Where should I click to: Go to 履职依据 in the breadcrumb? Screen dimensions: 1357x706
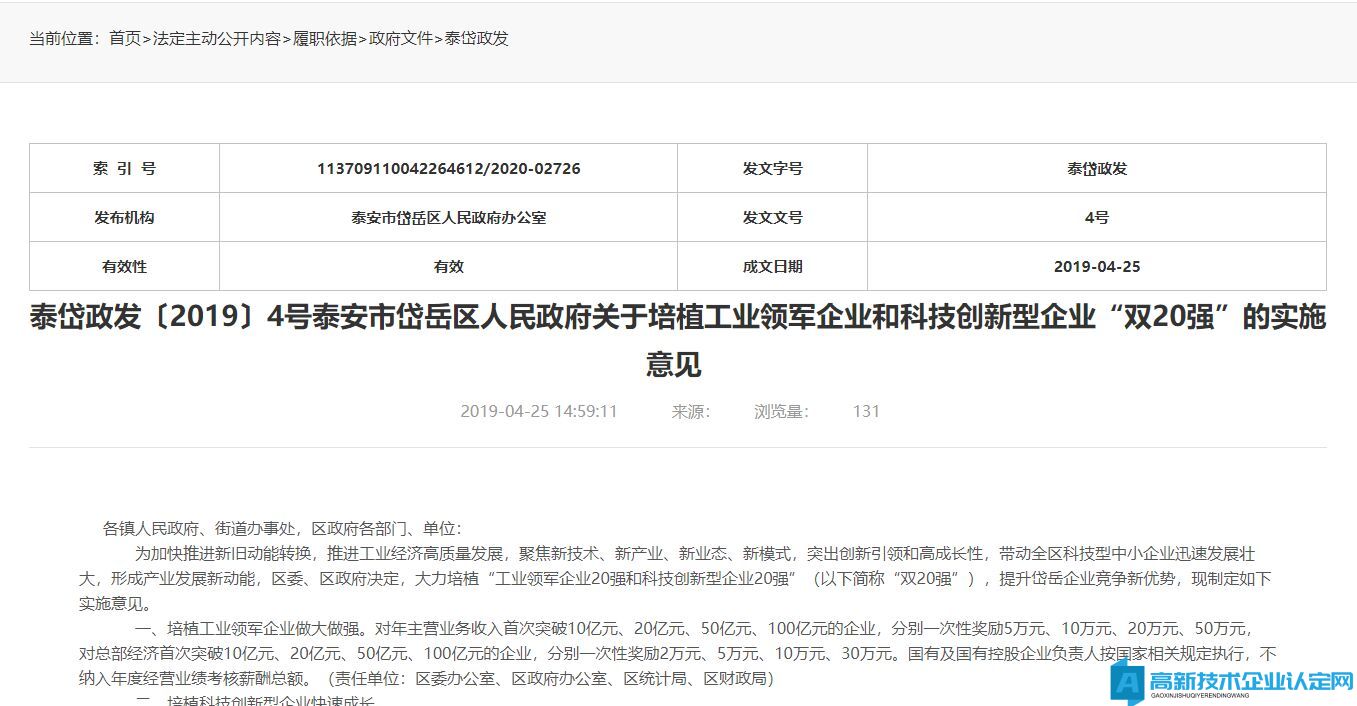pyautogui.click(x=325, y=39)
